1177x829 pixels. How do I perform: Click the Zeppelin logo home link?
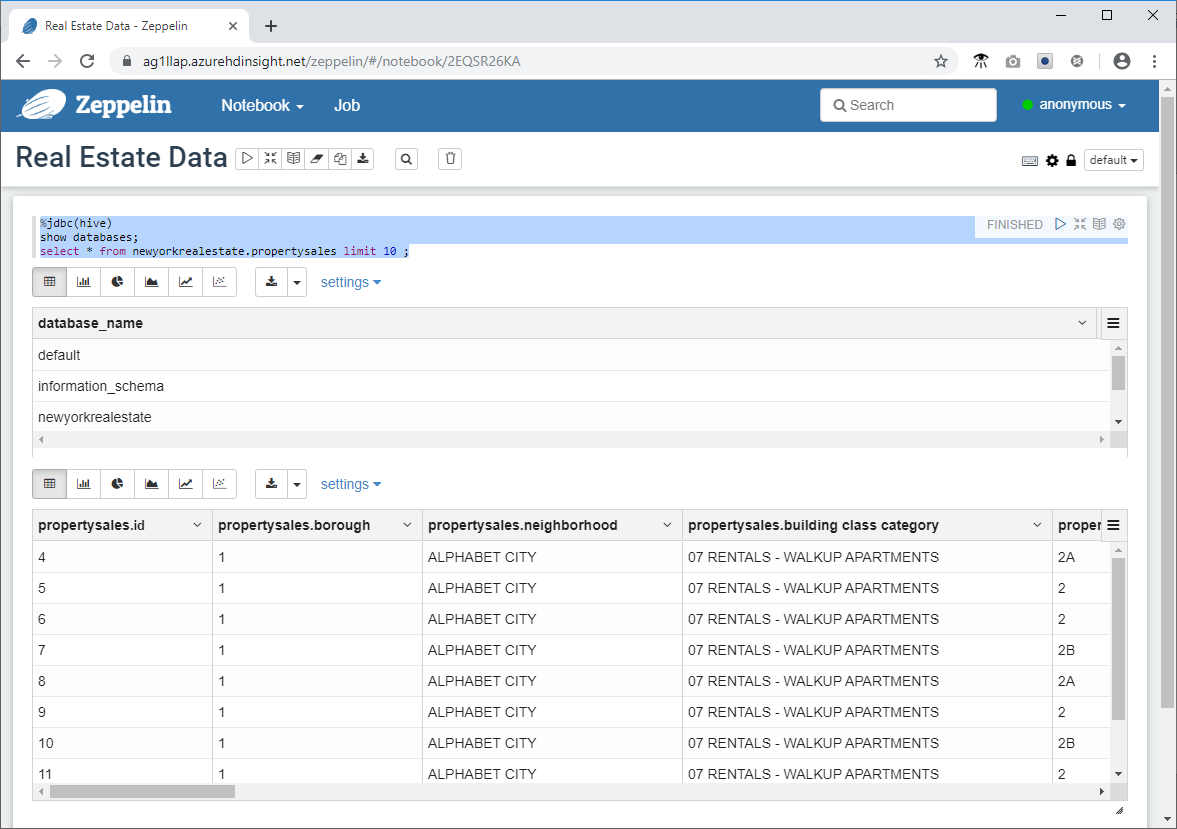[x=96, y=105]
